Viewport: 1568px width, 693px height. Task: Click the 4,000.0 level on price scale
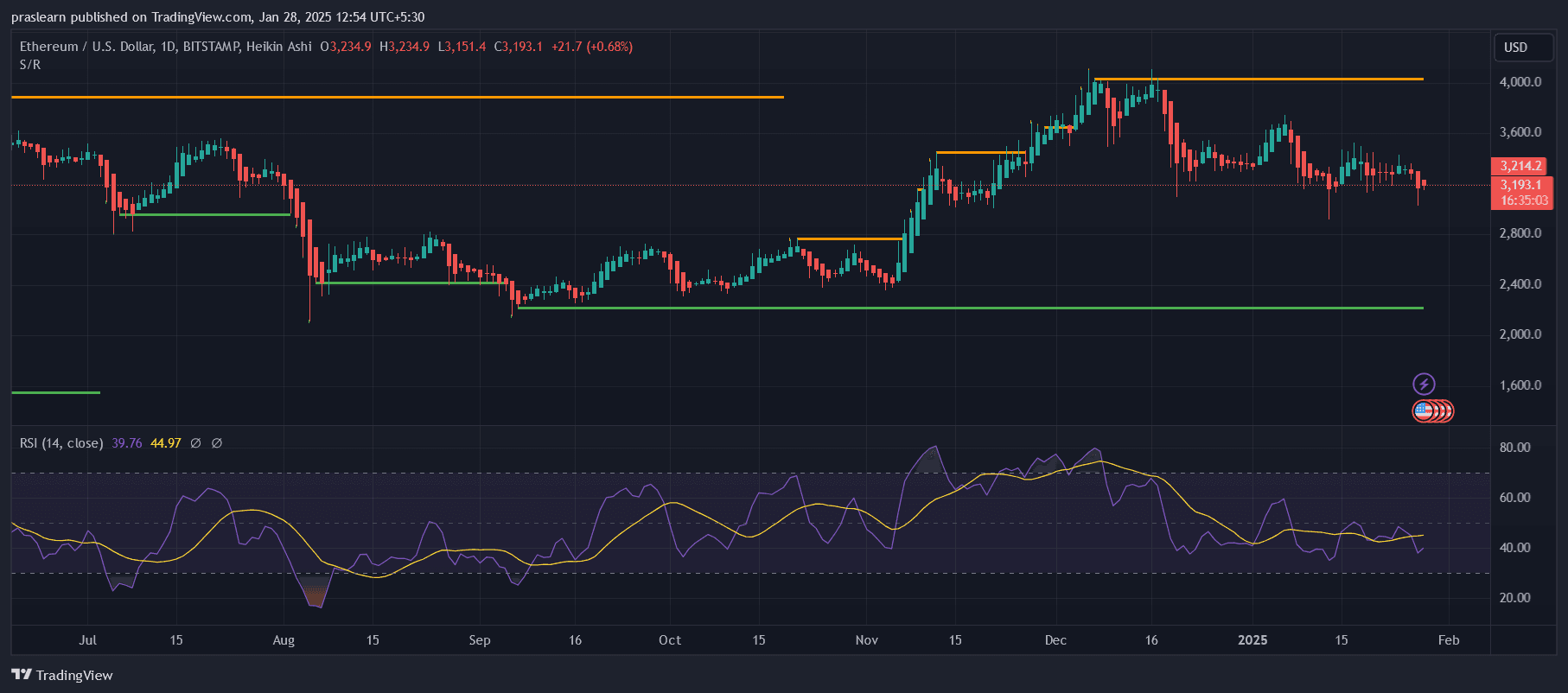[1520, 82]
